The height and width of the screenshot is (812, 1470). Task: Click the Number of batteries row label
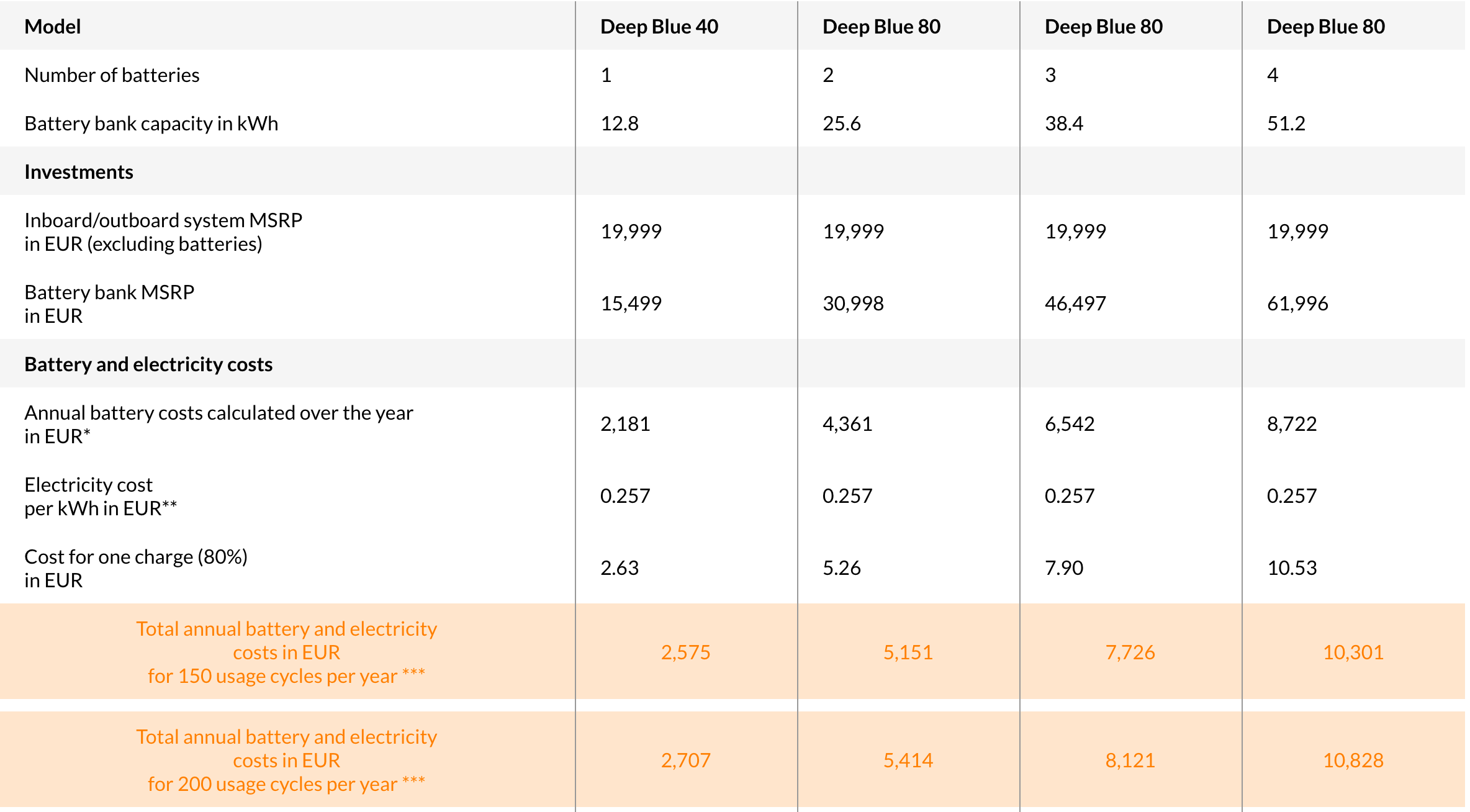[112, 75]
